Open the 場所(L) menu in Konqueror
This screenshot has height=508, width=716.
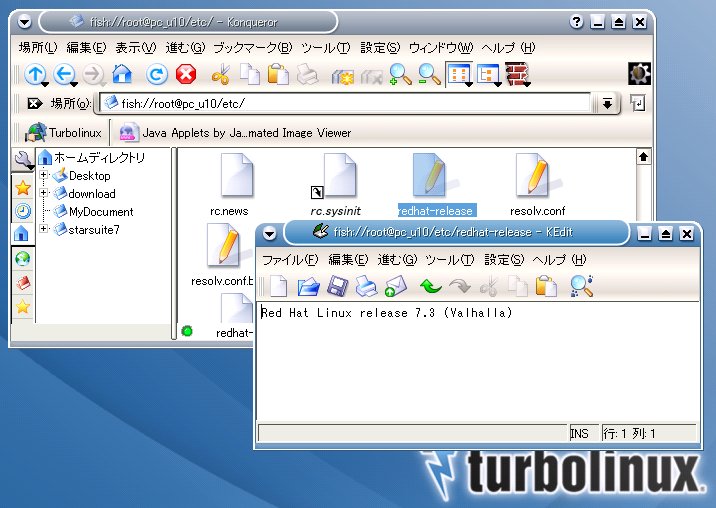(x=37, y=48)
